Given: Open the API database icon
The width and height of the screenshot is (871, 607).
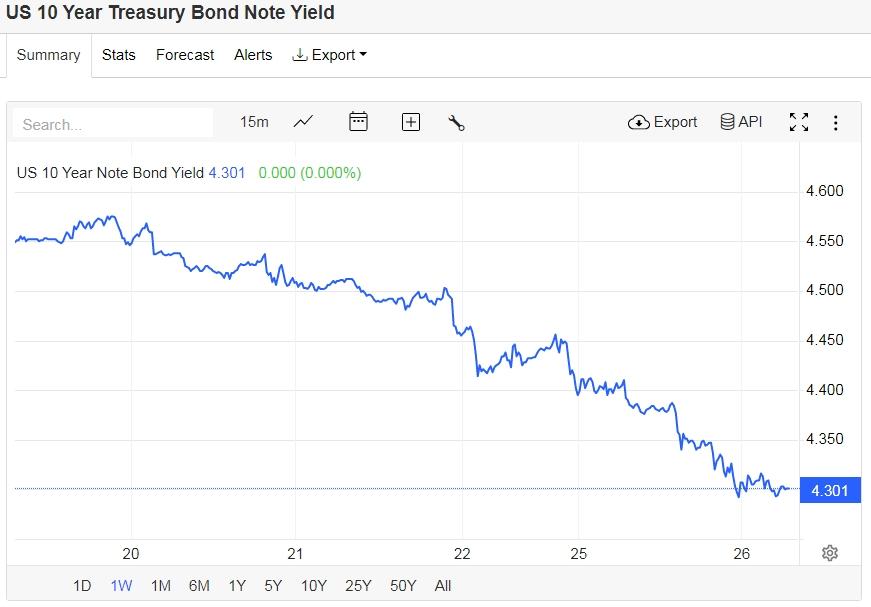Looking at the screenshot, I should [741, 122].
